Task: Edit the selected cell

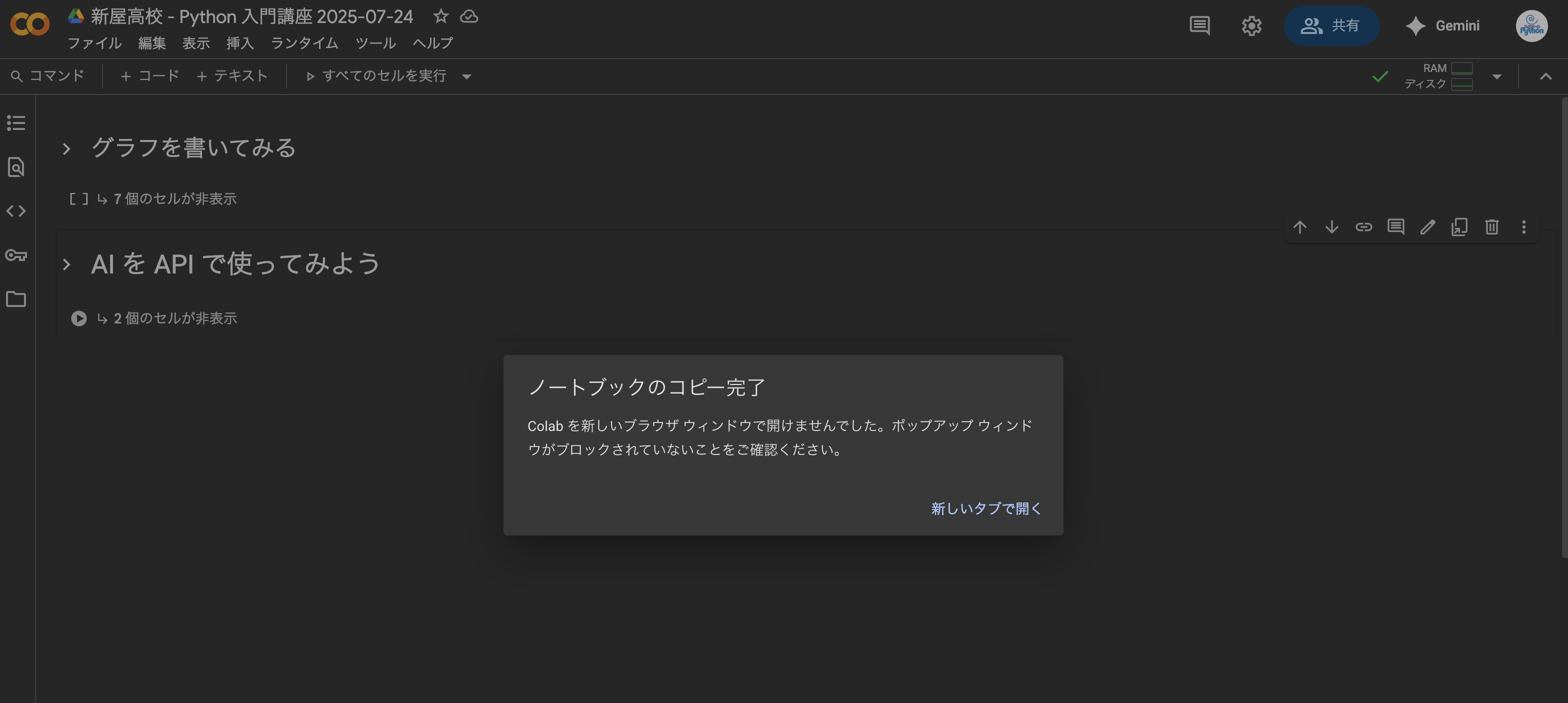Action: click(x=1427, y=227)
